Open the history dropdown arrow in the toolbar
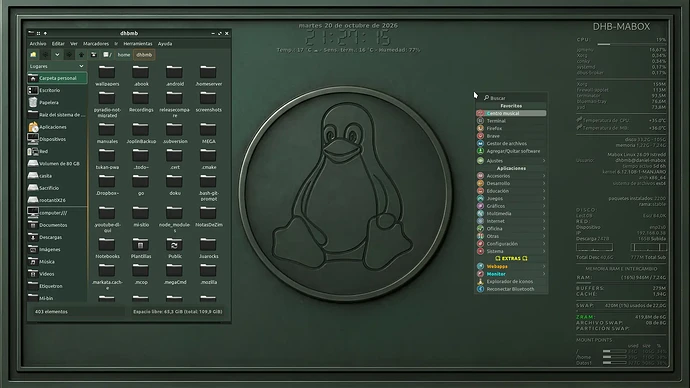690x388 pixels. point(57,55)
